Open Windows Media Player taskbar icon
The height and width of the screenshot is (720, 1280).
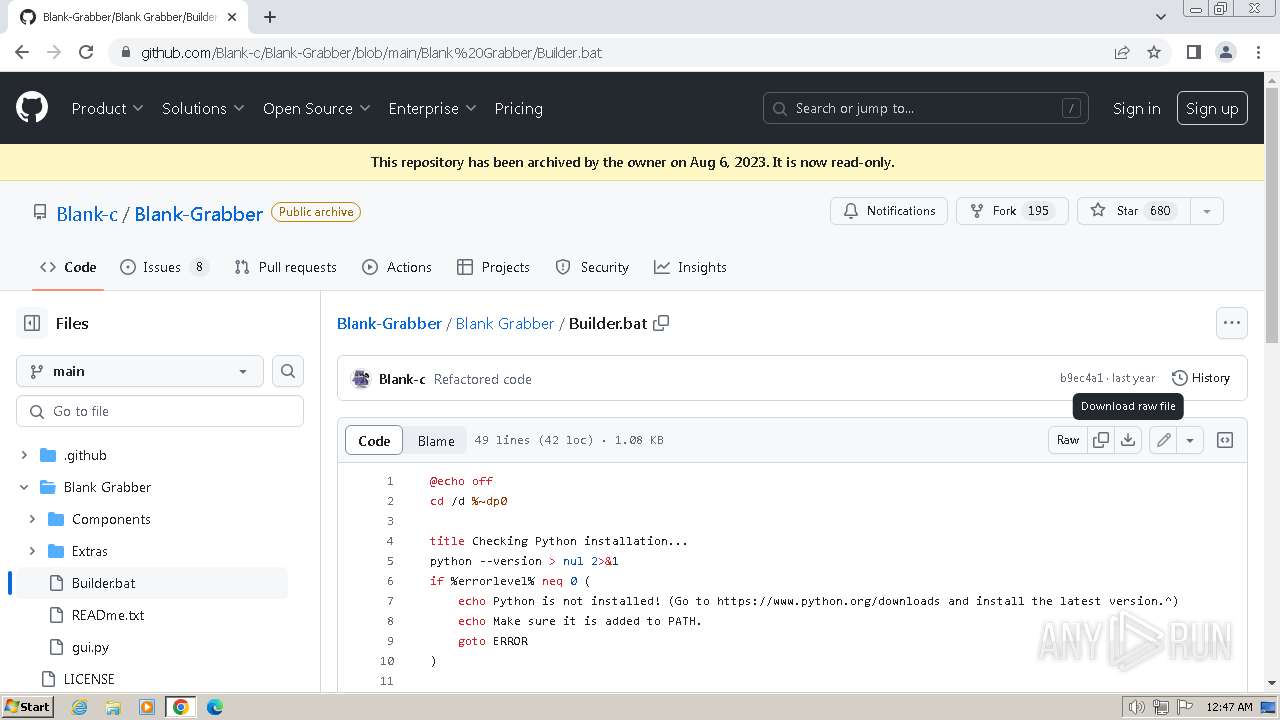pyautogui.click(x=147, y=707)
